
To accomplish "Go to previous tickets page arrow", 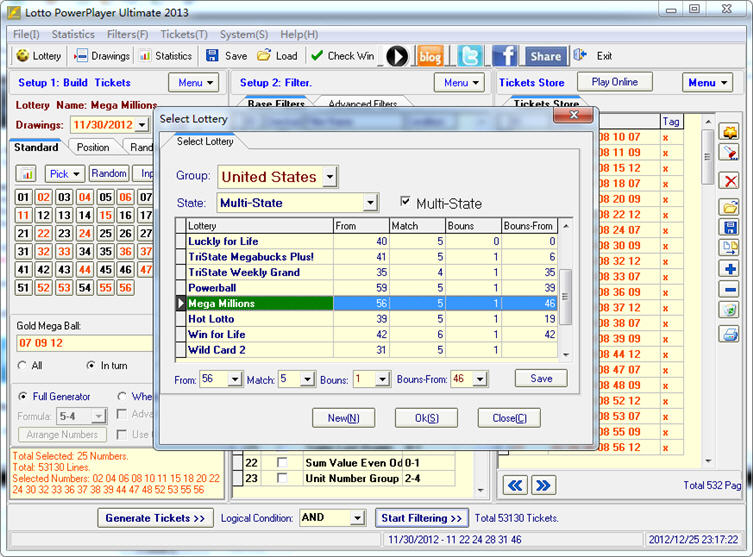I will (x=515, y=485).
